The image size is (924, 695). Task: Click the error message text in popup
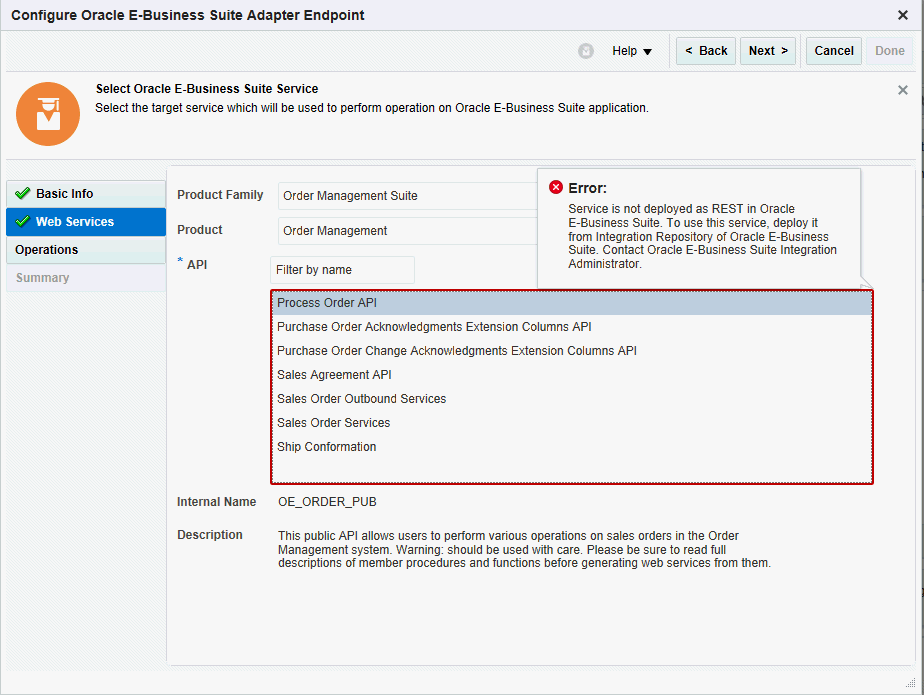[x=702, y=236]
